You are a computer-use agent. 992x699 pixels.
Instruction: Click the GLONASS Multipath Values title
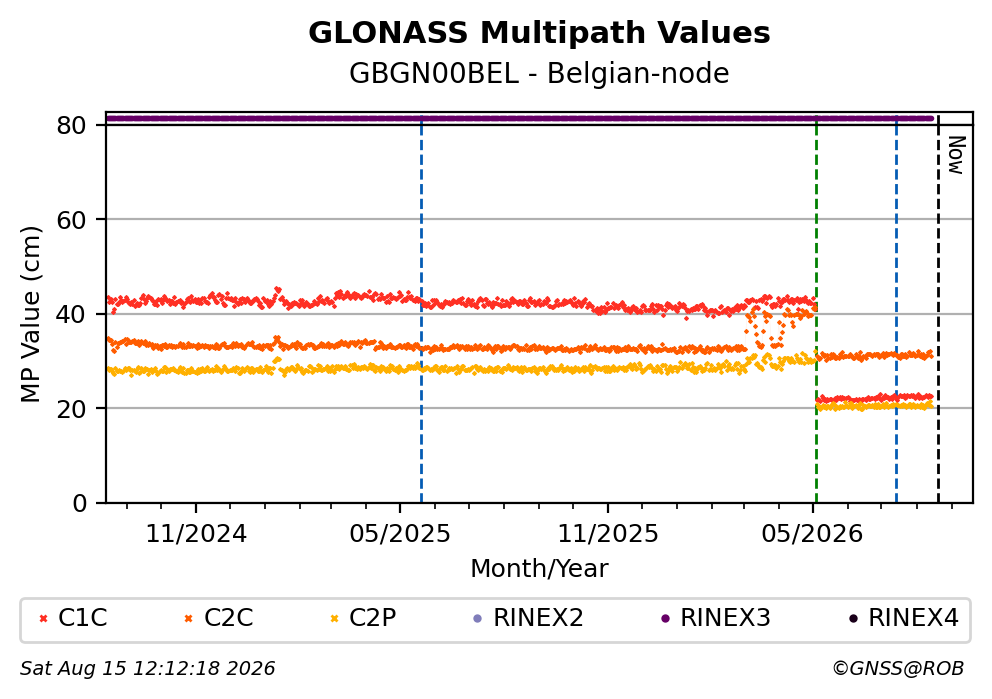(x=539, y=33)
